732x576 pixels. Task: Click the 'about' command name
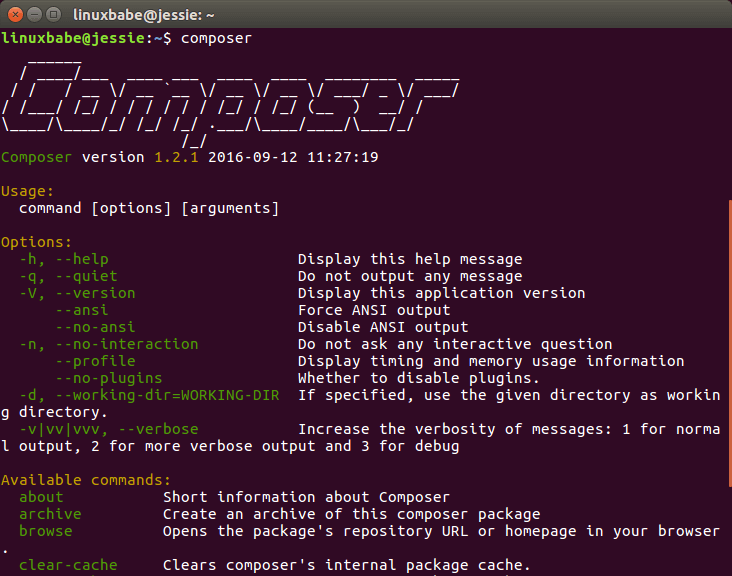point(41,497)
